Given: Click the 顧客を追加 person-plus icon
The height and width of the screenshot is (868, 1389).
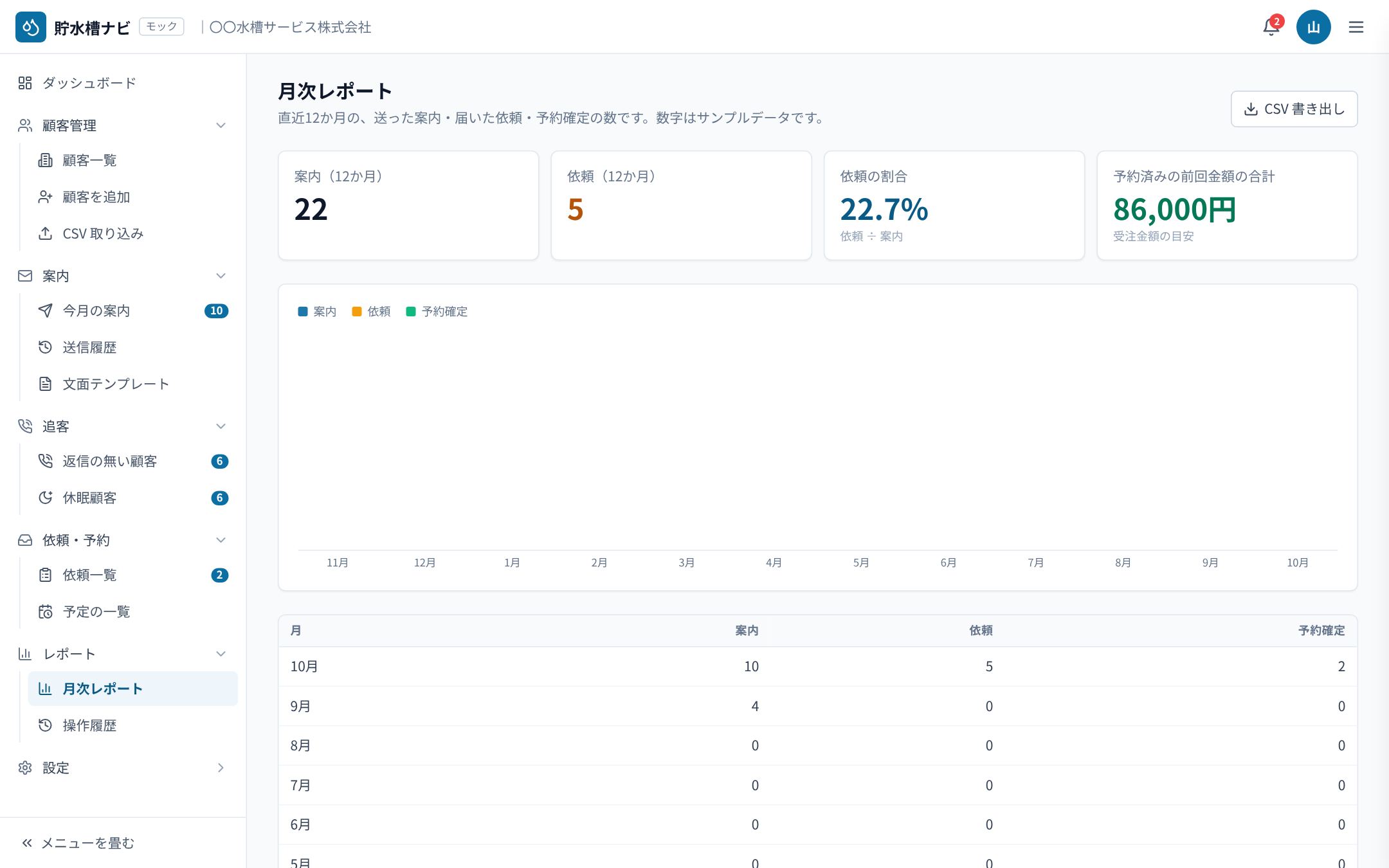Looking at the screenshot, I should point(45,197).
